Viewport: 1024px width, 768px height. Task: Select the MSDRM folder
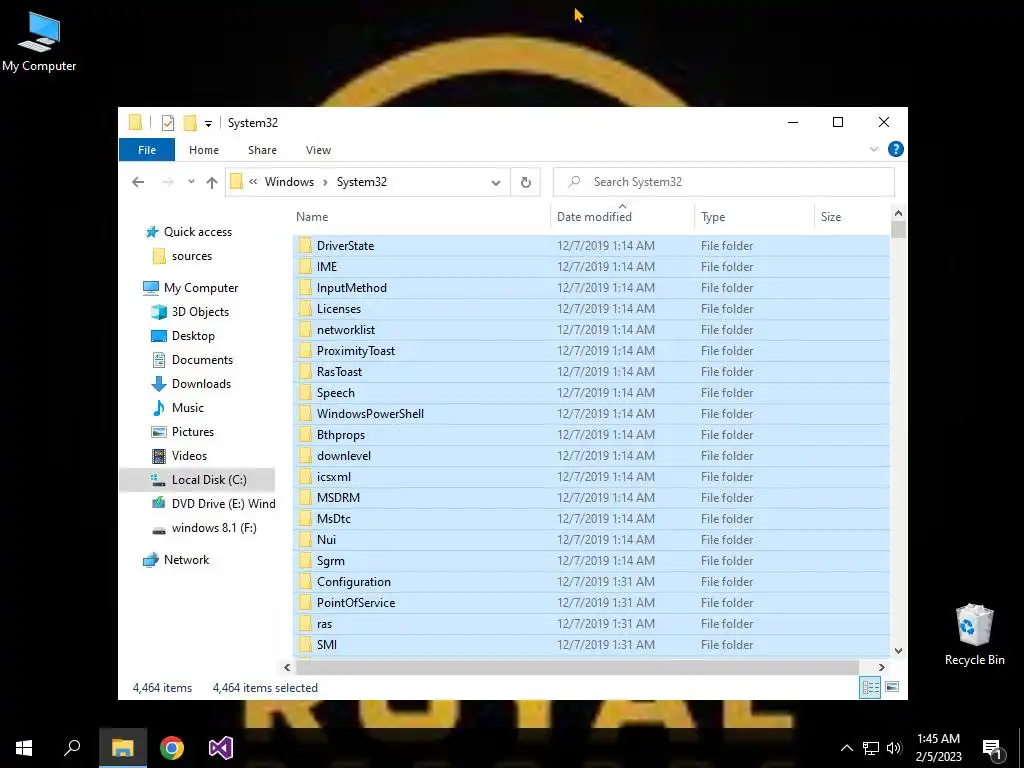tap(591, 498)
